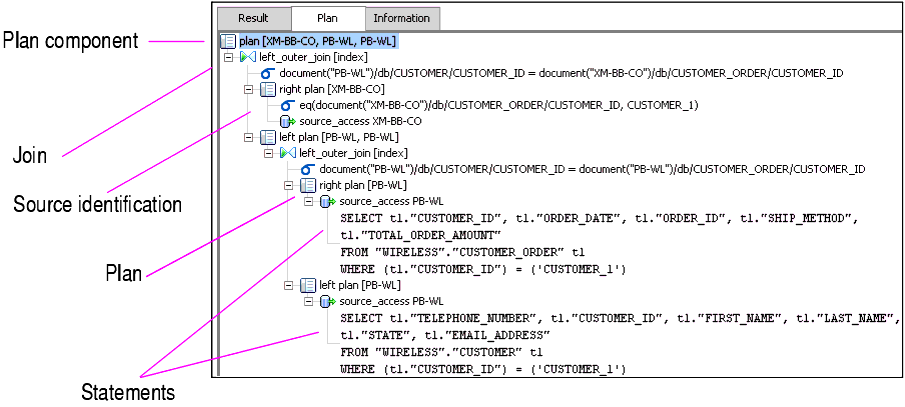
Task: Collapse the left plan [PB-WL] node
Action: click(x=288, y=285)
